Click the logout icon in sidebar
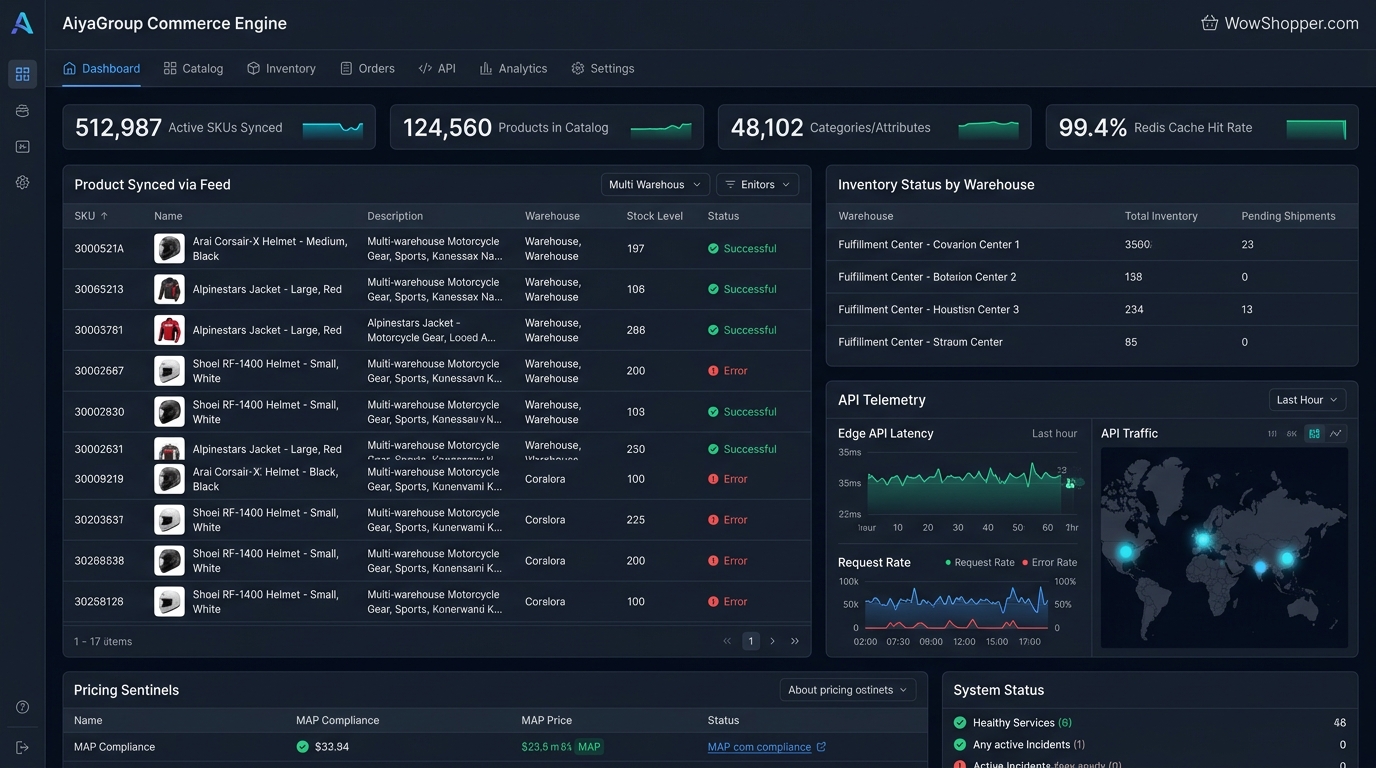The height and width of the screenshot is (768, 1376). click(x=22, y=747)
